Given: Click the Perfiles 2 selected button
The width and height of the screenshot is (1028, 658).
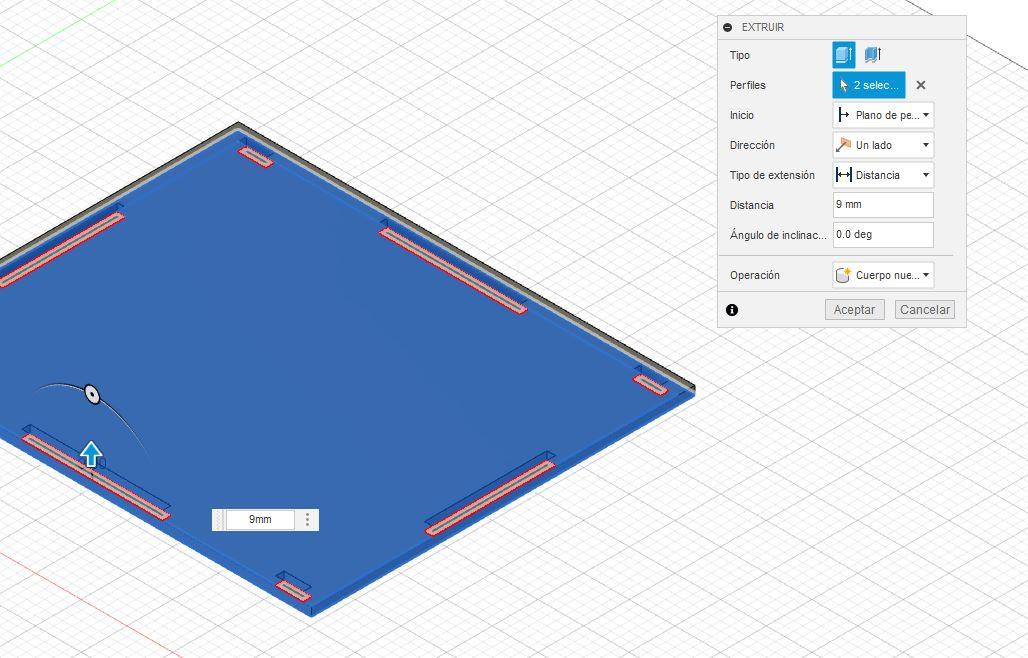Looking at the screenshot, I should click(x=869, y=85).
